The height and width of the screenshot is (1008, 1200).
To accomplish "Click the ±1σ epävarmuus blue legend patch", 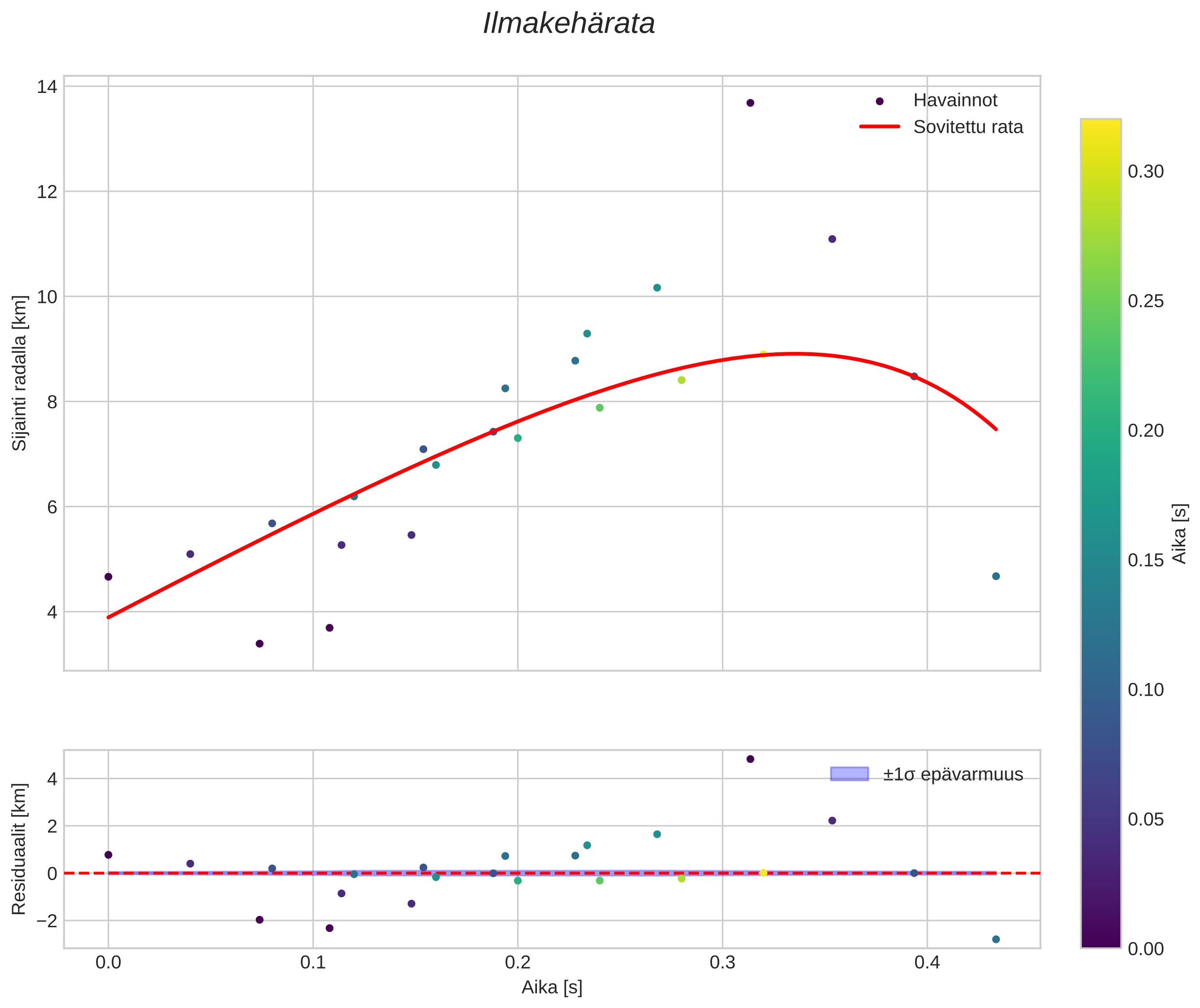I will point(849,774).
